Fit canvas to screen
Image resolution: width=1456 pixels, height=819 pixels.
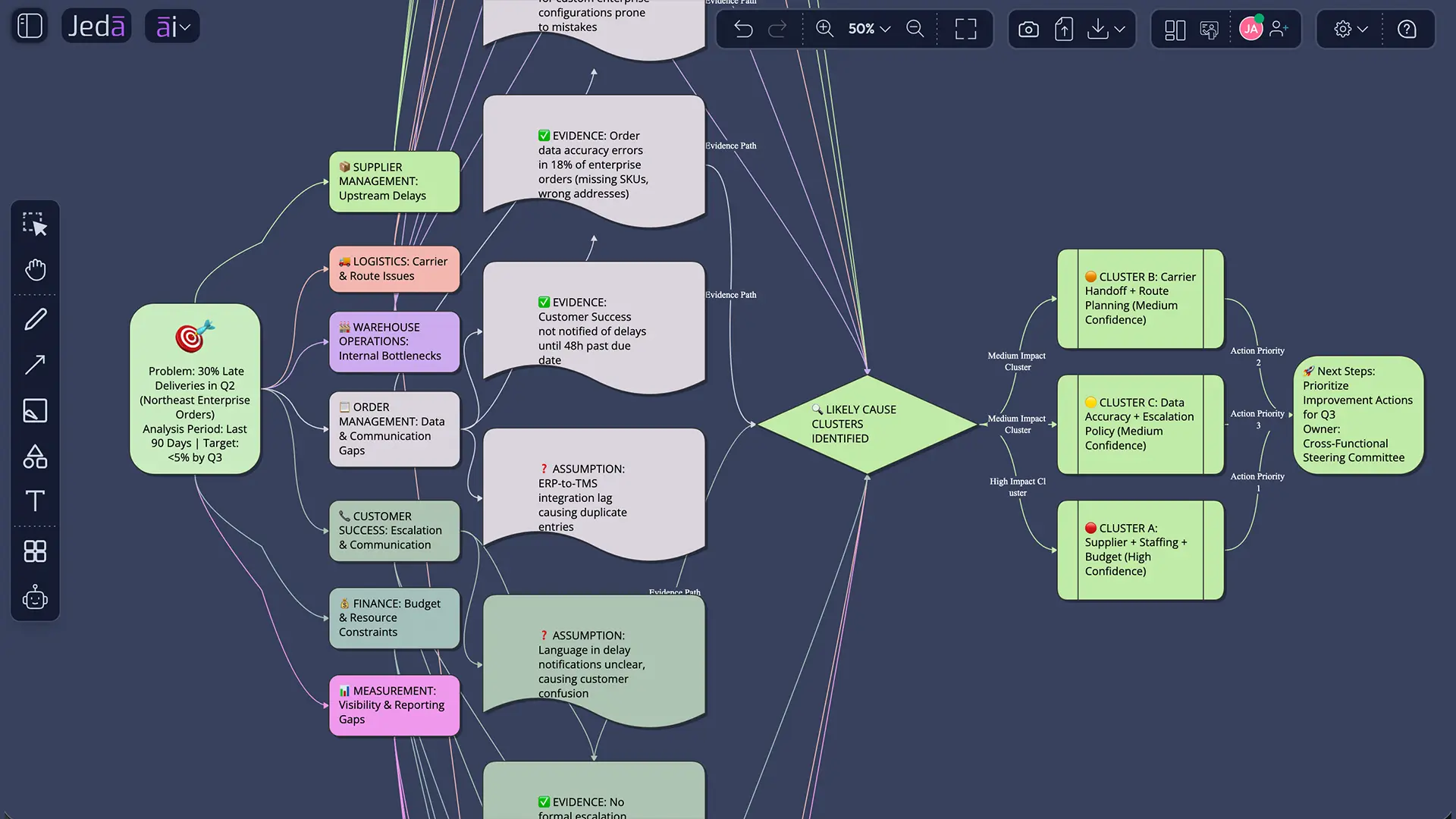point(965,29)
